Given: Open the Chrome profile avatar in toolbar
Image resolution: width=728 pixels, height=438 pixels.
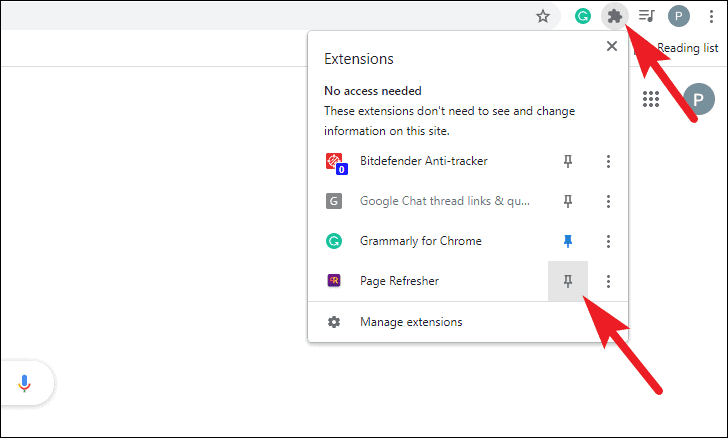Looking at the screenshot, I should click(x=678, y=16).
